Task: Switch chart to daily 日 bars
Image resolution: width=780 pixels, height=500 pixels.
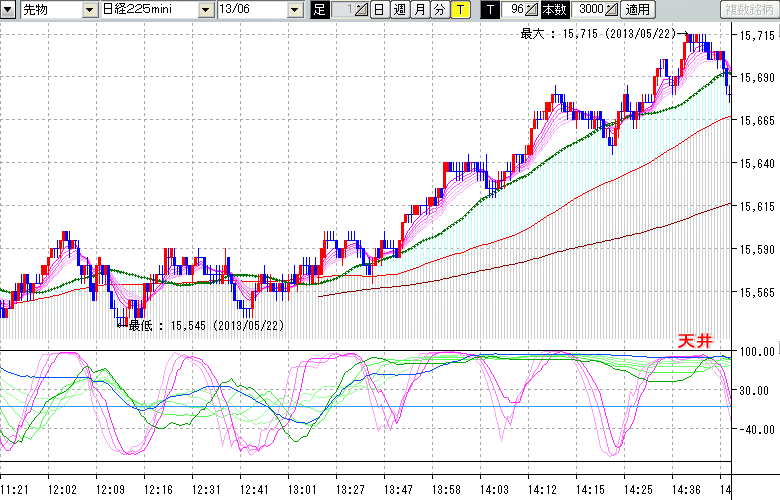Action: (378, 10)
